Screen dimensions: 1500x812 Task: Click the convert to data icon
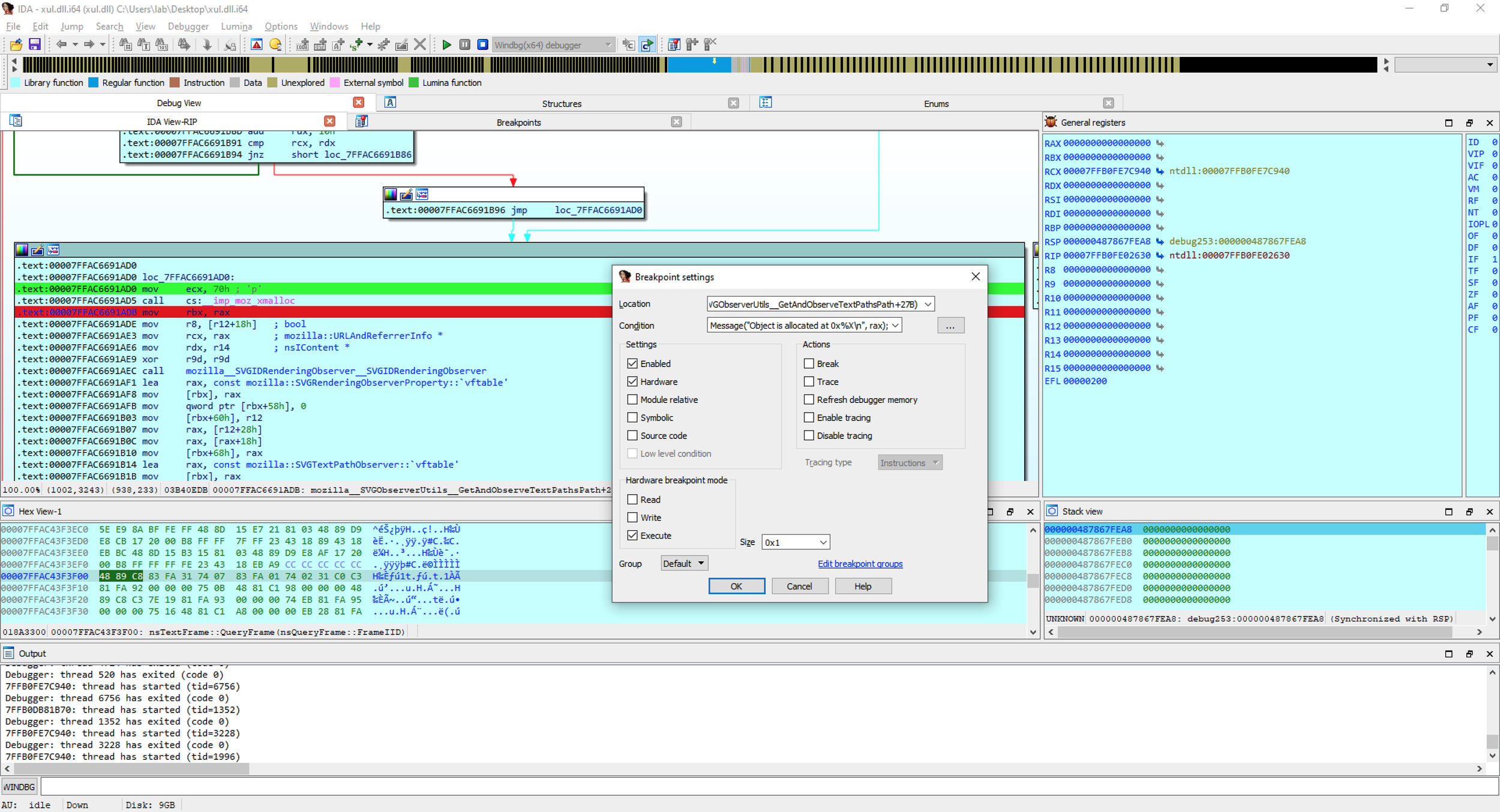(x=320, y=44)
